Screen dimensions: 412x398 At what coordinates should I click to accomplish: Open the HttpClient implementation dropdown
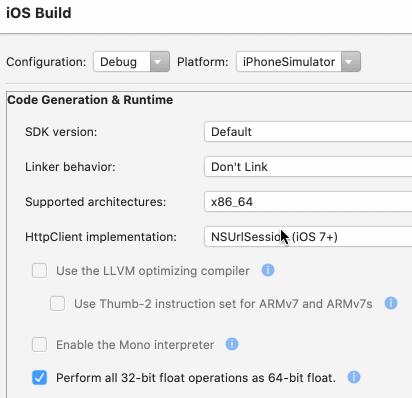308,237
